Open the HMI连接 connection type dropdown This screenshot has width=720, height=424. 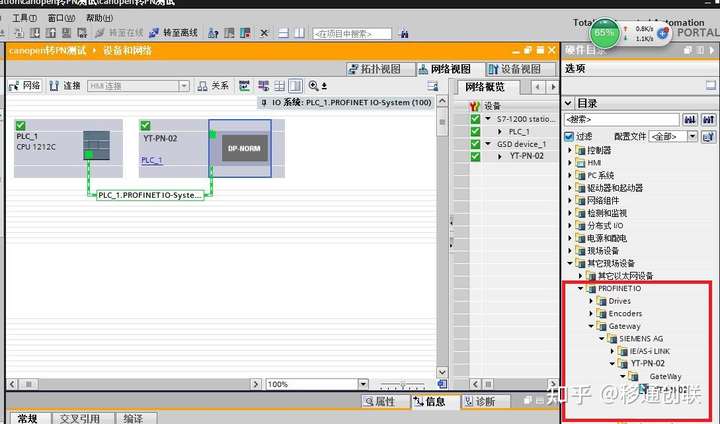(184, 86)
